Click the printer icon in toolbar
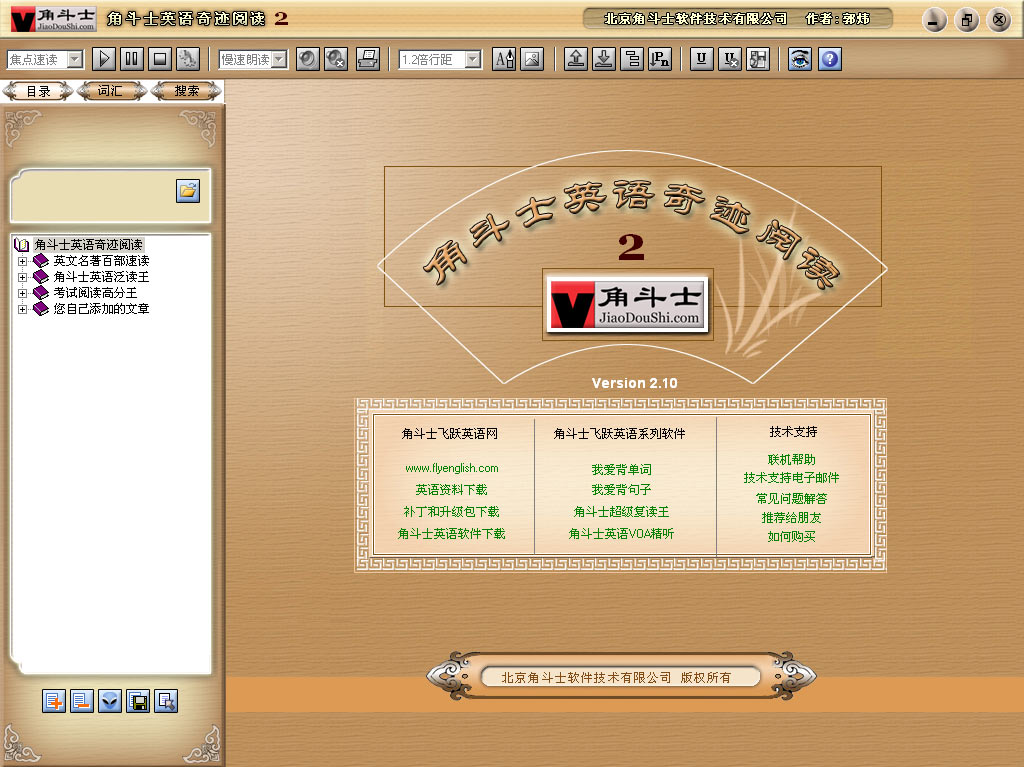 coord(368,59)
